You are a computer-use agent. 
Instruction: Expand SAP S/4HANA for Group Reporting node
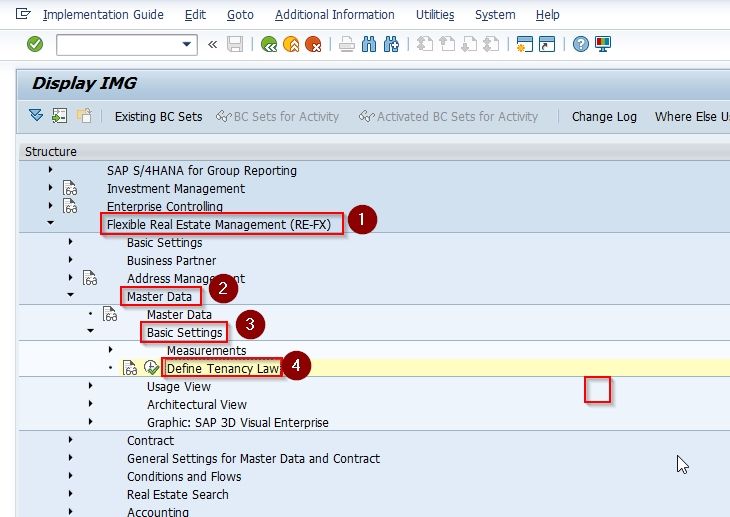(50, 170)
